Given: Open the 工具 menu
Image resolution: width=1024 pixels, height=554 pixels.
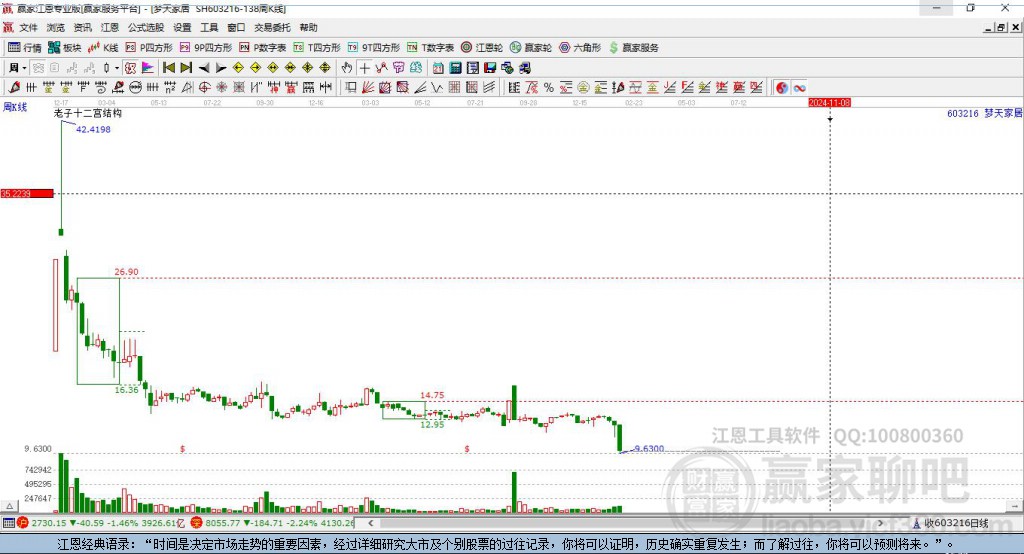Looking at the screenshot, I should (x=209, y=27).
